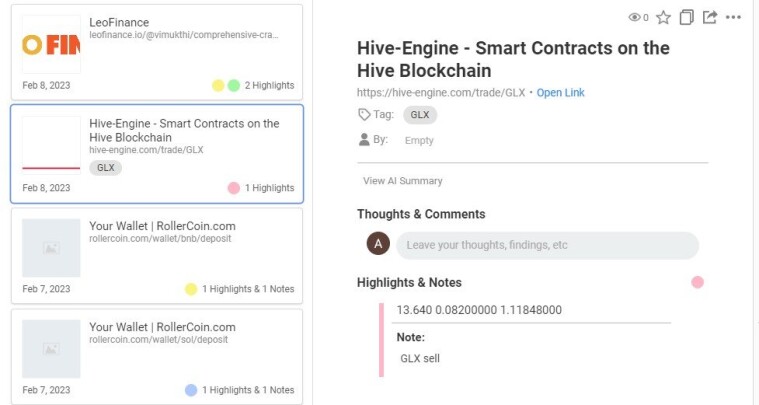Click green highlight dot on LeoFinance card
This screenshot has width=759, height=405.
coord(234,86)
